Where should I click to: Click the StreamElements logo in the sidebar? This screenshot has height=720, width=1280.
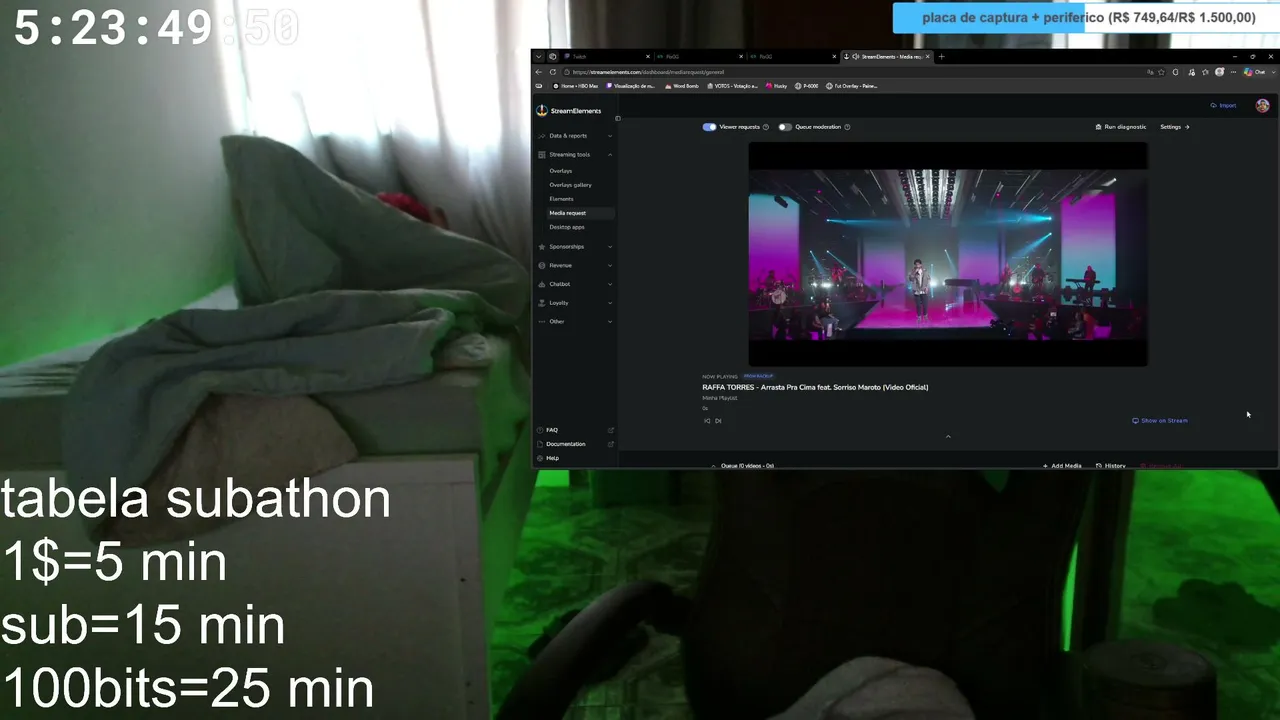tap(569, 111)
